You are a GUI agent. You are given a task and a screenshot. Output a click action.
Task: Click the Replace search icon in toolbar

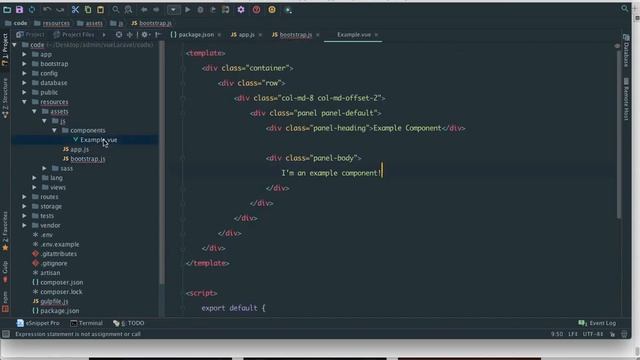(128, 9)
